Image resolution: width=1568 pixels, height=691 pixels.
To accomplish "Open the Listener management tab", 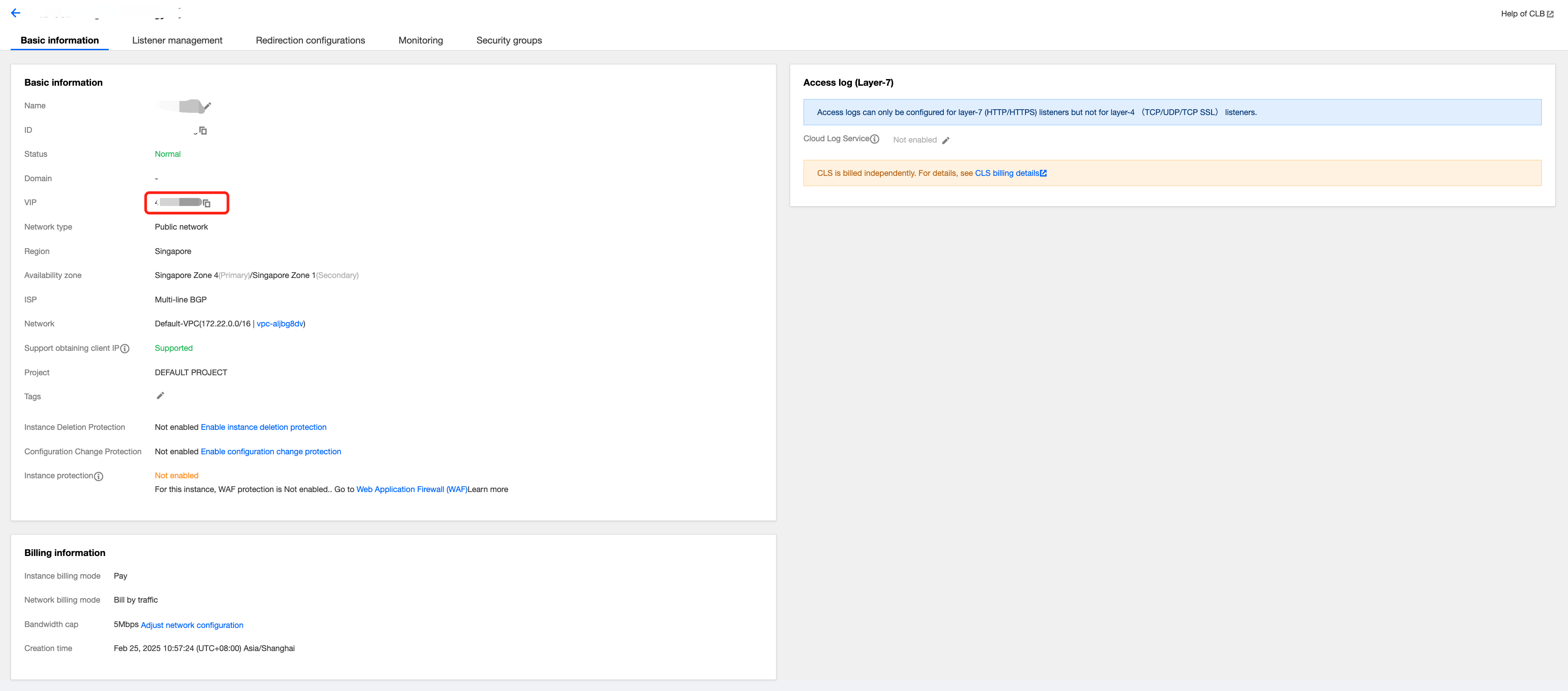I will (x=177, y=40).
